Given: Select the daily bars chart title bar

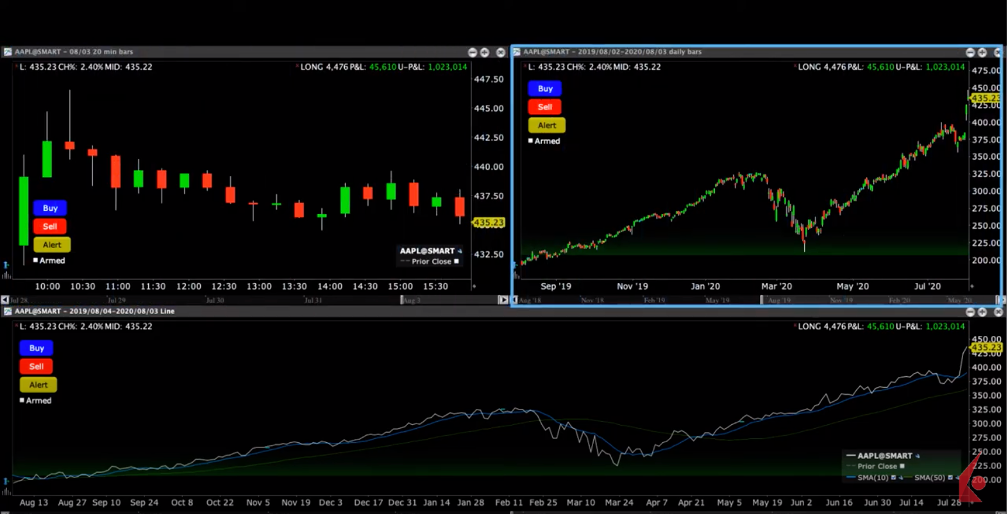Looking at the screenshot, I should [700, 52].
